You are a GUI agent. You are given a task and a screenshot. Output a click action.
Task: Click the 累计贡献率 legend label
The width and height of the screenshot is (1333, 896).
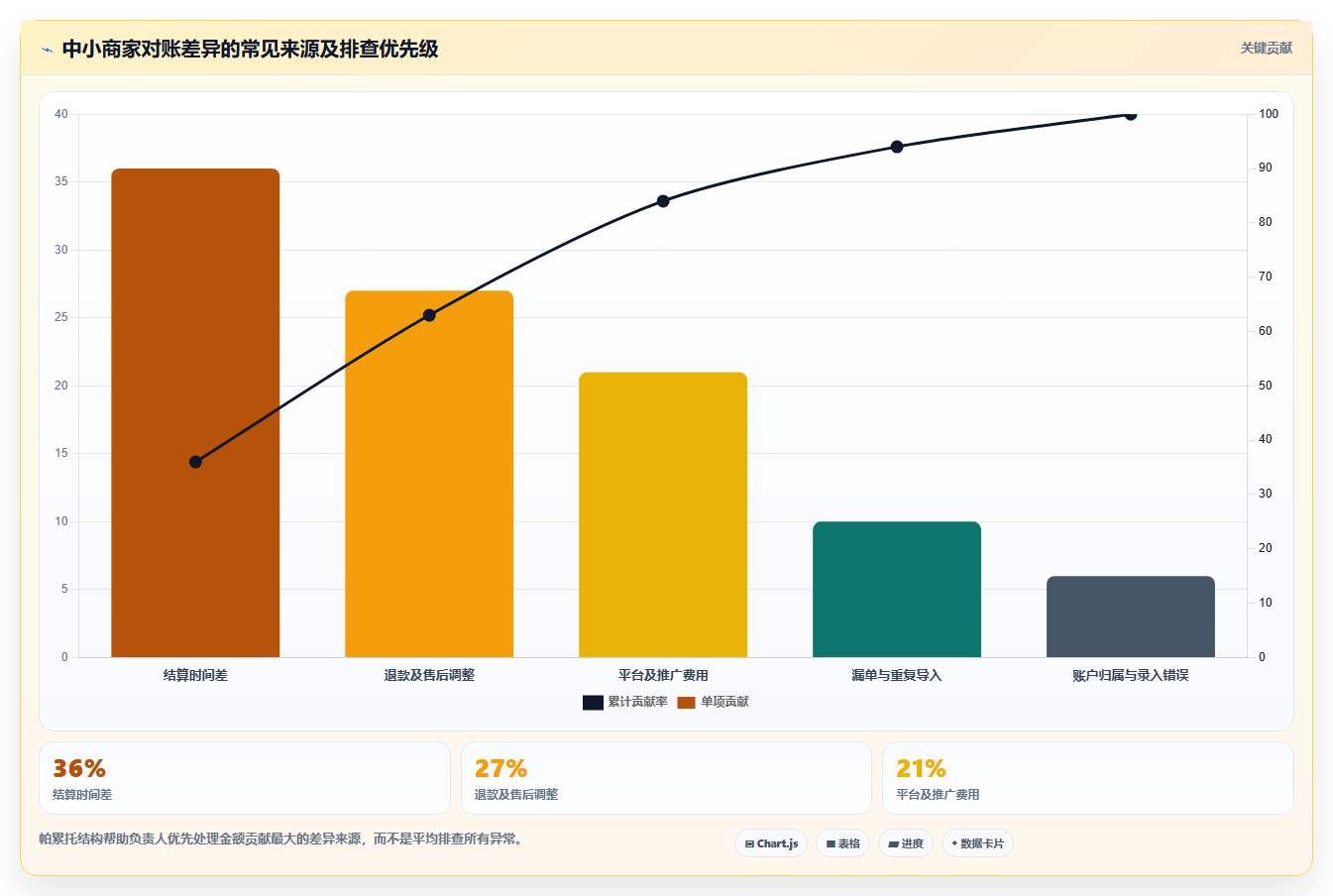click(x=637, y=702)
